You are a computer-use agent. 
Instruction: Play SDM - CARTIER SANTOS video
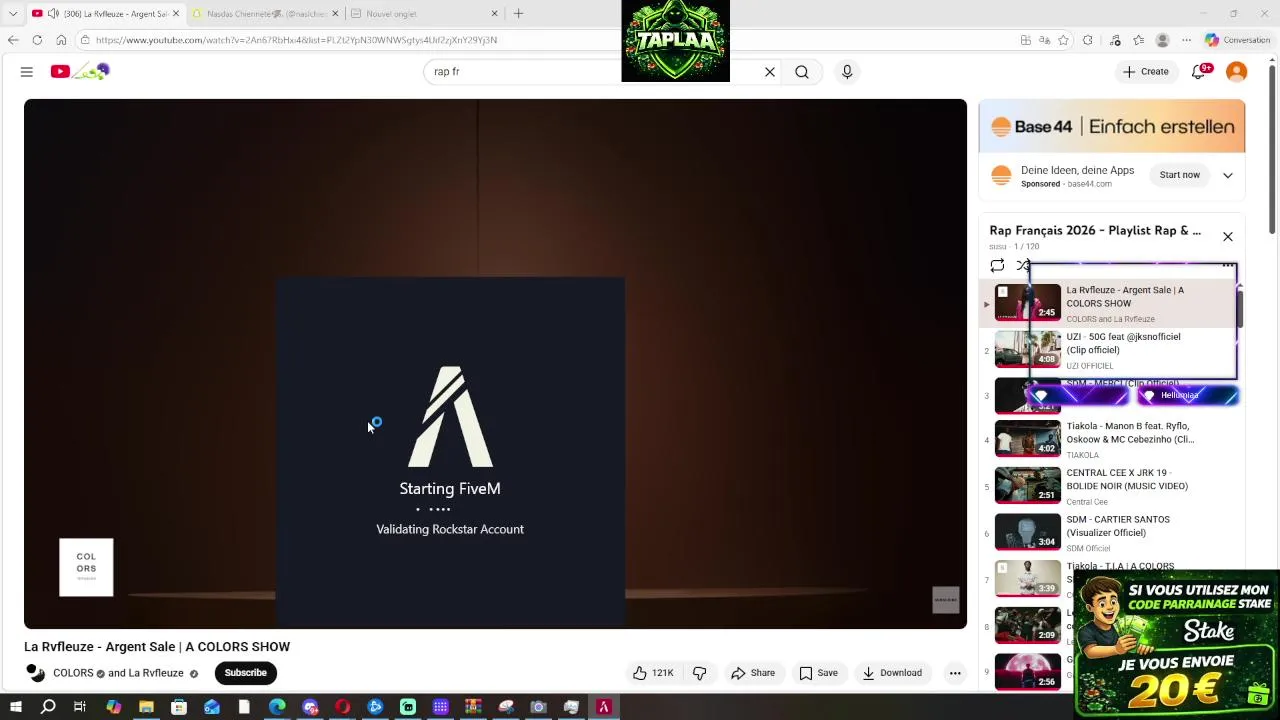click(x=1110, y=533)
